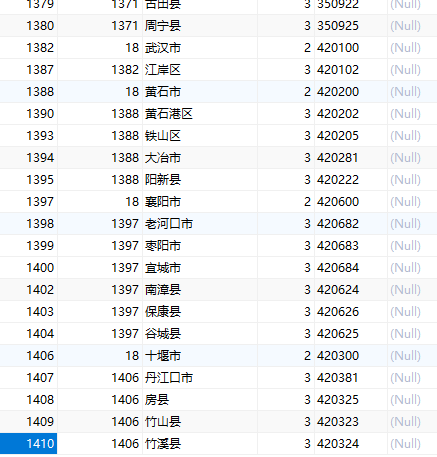
Task: Select ID cell 1388
Action: (29, 92)
